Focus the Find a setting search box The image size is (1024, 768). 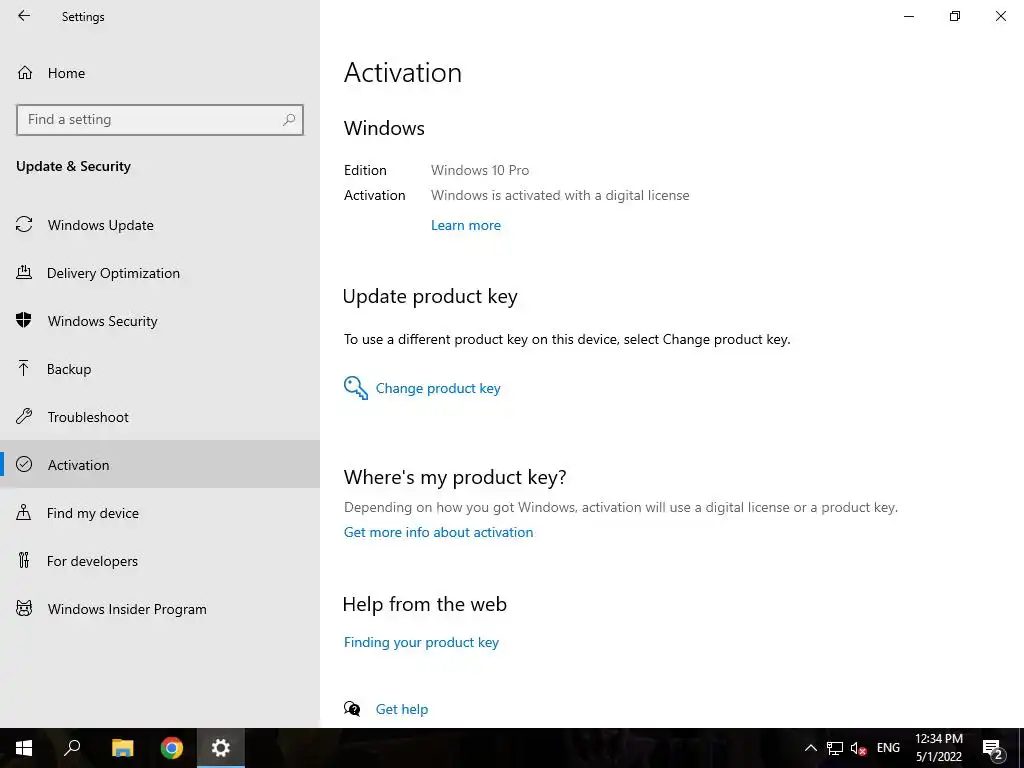tap(160, 120)
